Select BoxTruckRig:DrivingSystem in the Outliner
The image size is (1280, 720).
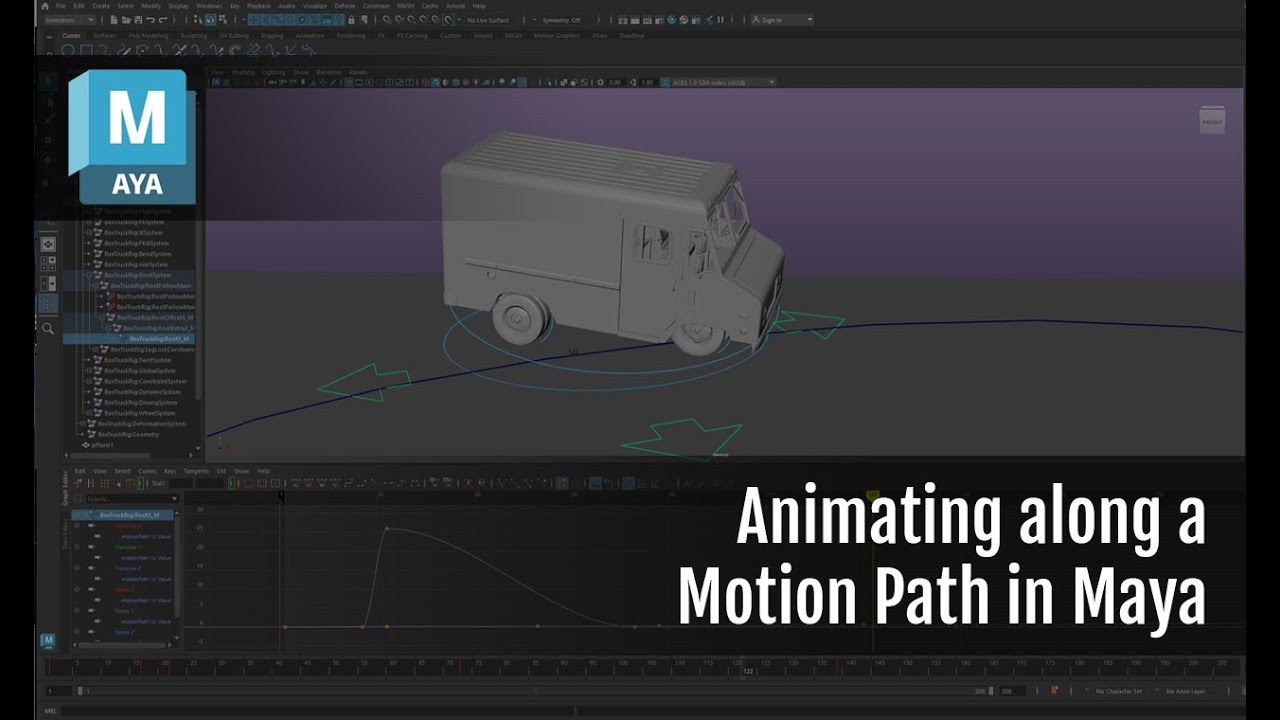tap(141, 403)
